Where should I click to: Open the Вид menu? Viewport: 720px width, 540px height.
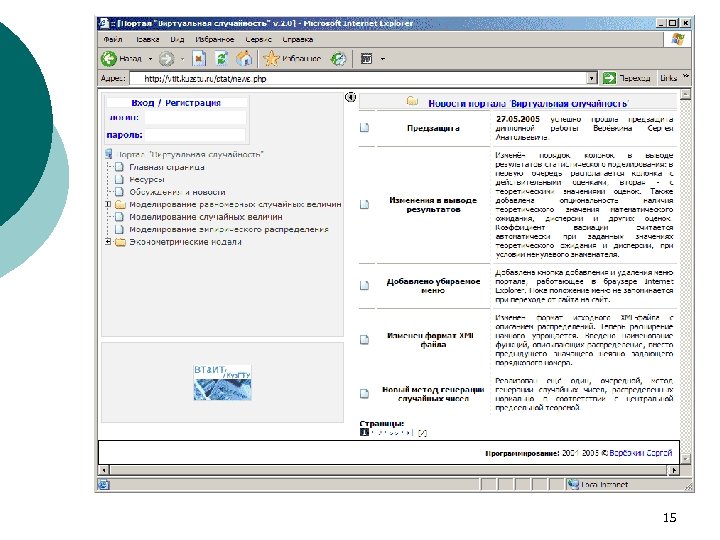(177, 39)
